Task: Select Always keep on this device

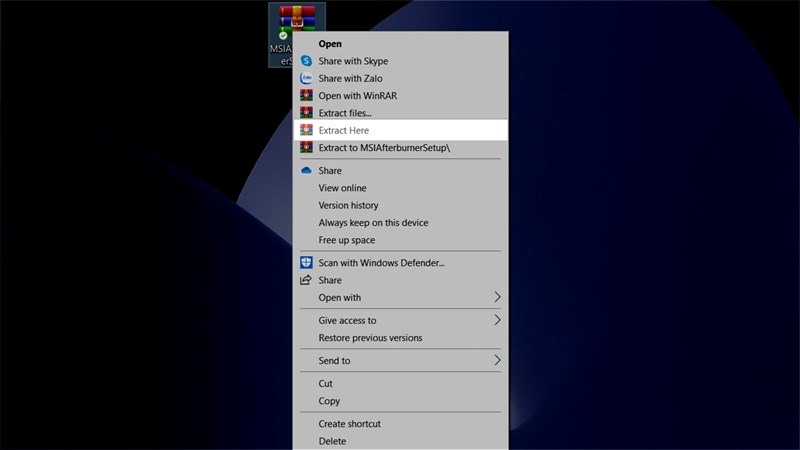Action: point(401,223)
